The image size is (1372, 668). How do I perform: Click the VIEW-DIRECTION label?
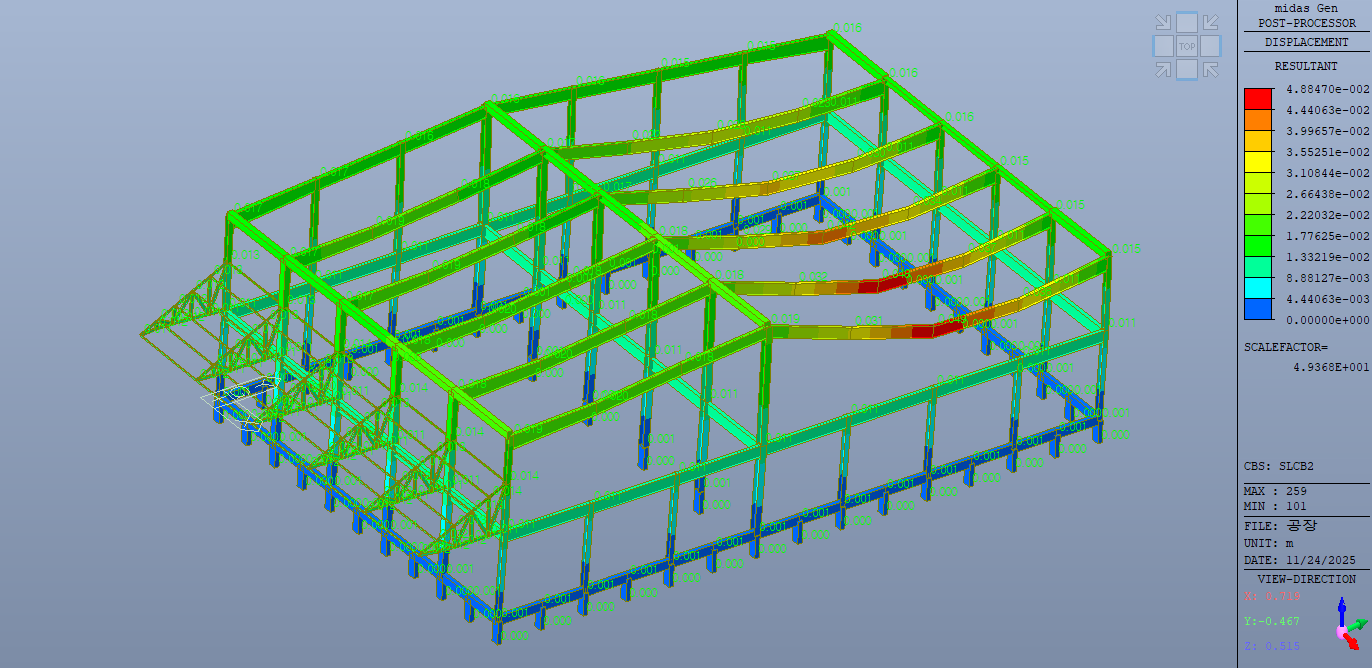click(x=1306, y=579)
